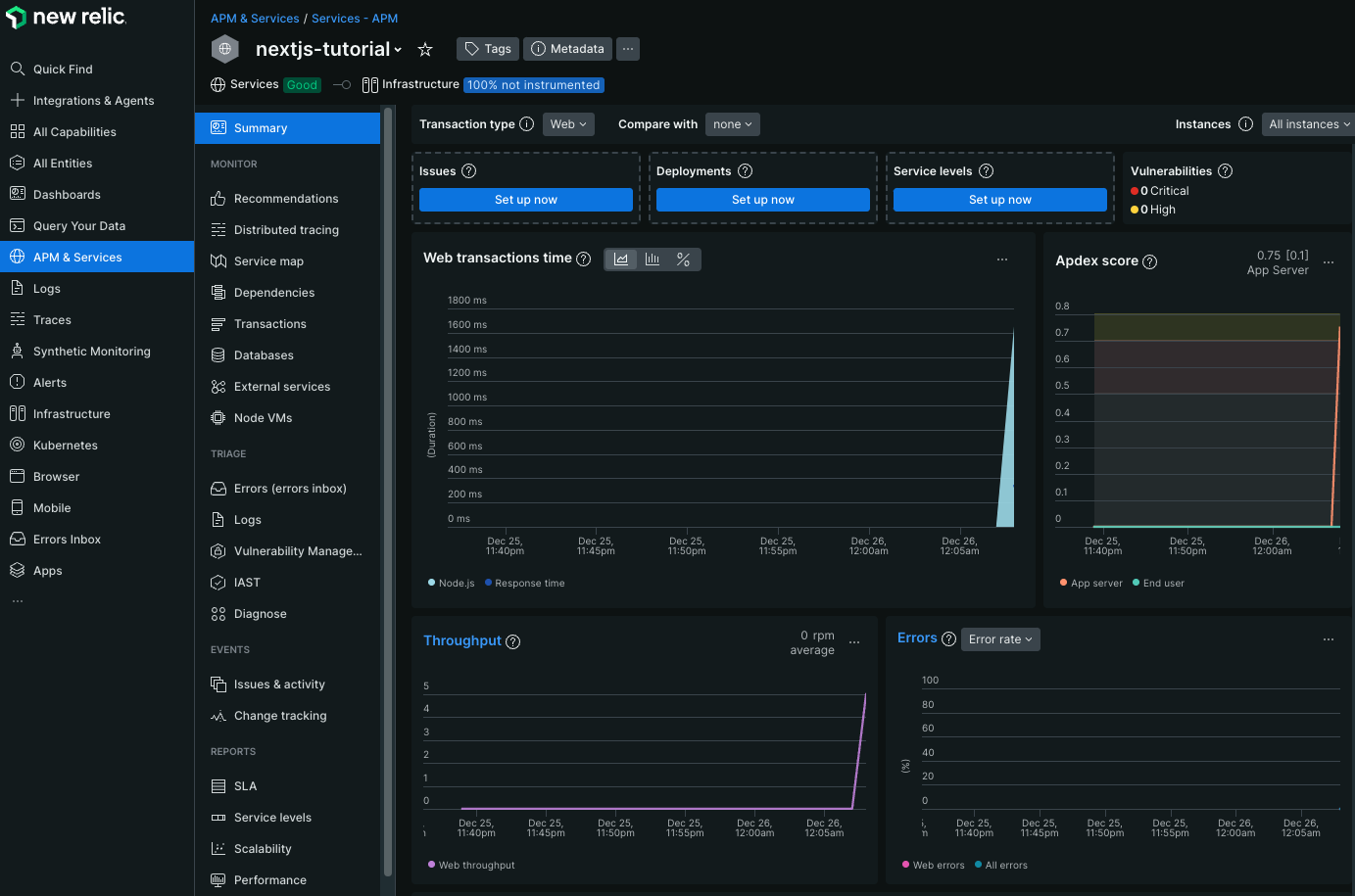Image resolution: width=1355 pixels, height=896 pixels.
Task: Click the Dashboards icon in sidebar
Action: [17, 194]
